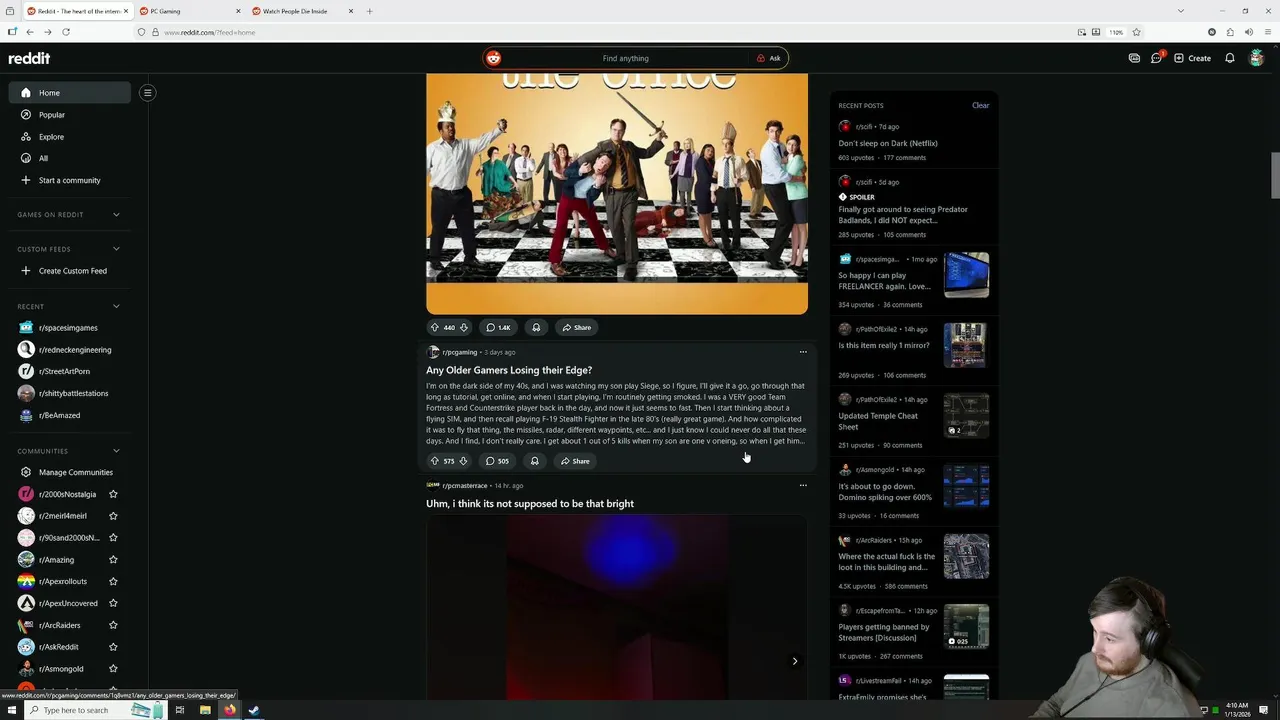Viewport: 1280px width, 720px height.
Task: Click the Ask button in search bar
Action: click(768, 58)
